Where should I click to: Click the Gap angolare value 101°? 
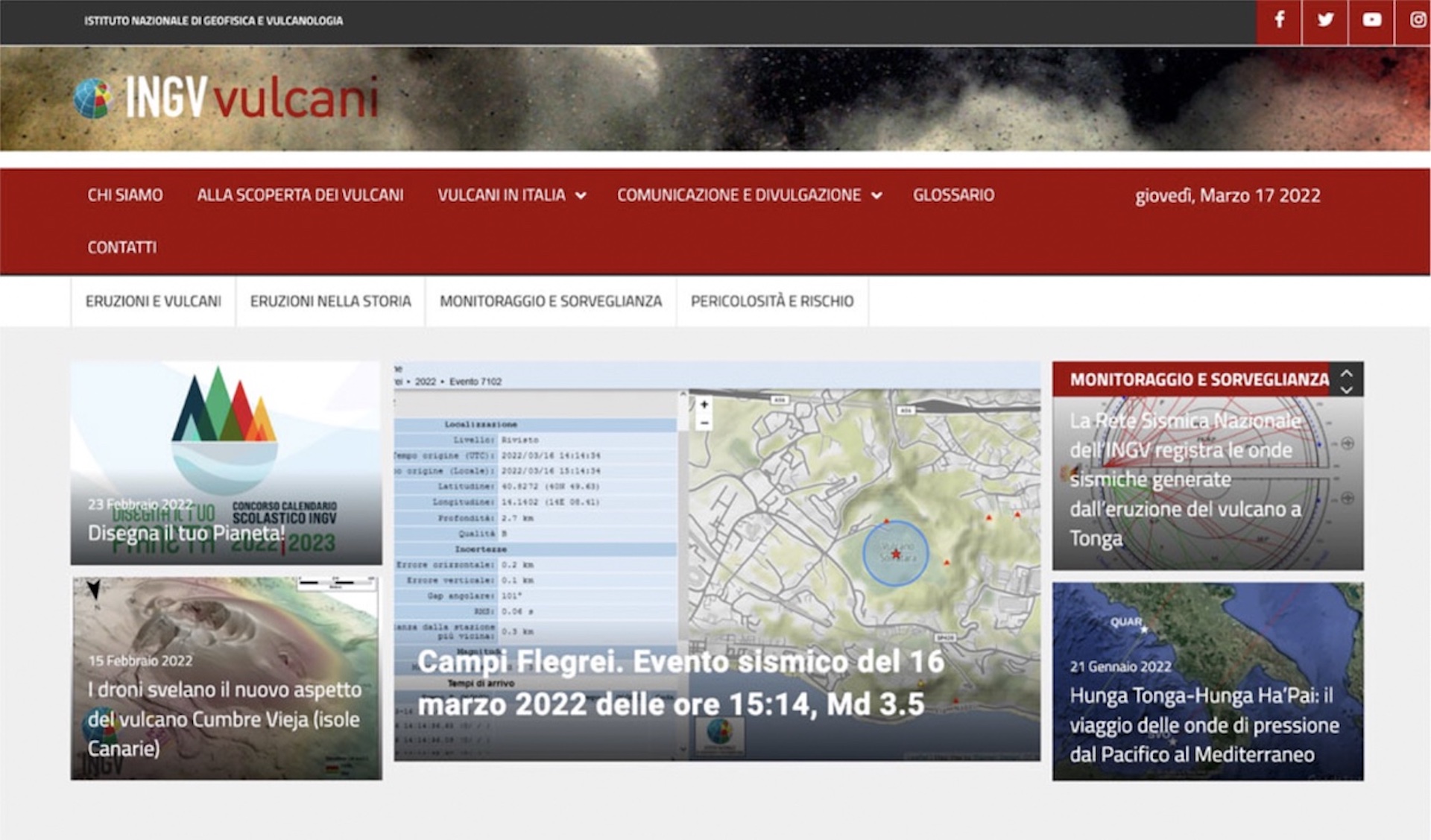click(x=511, y=596)
